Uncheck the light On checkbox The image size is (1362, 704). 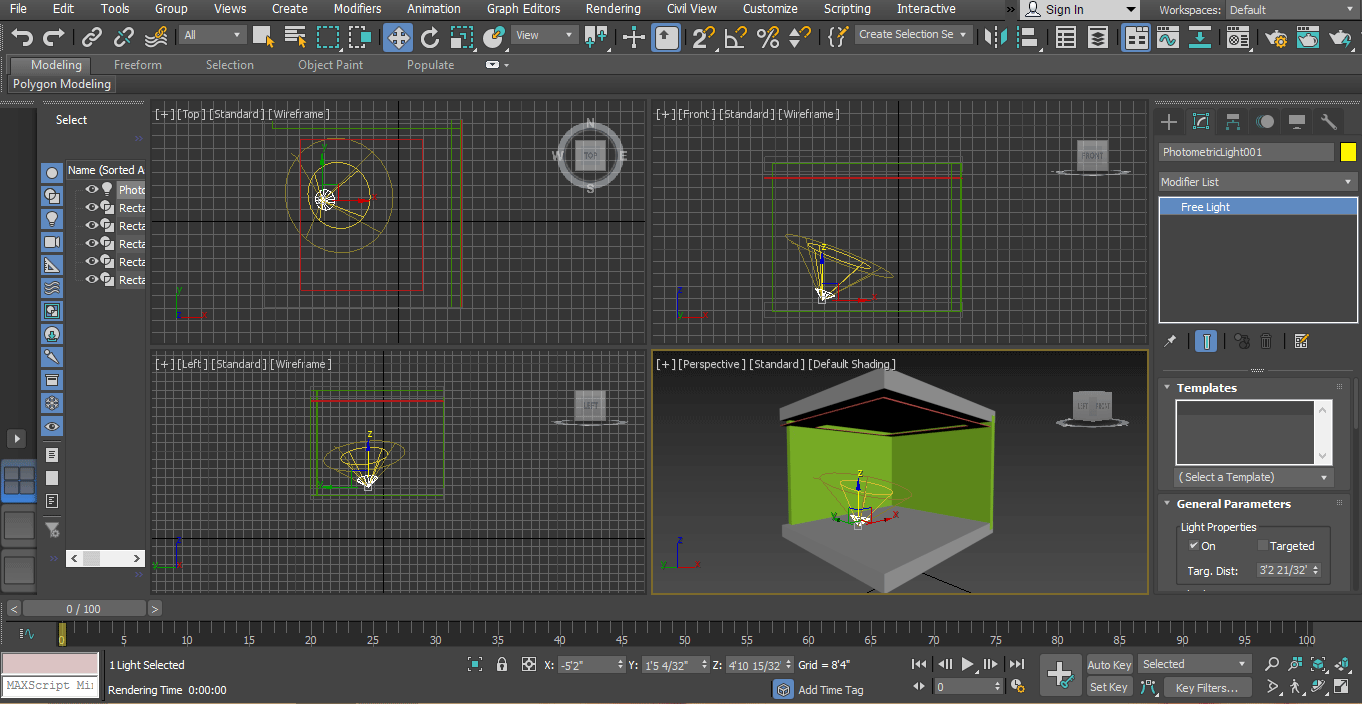[1193, 546]
